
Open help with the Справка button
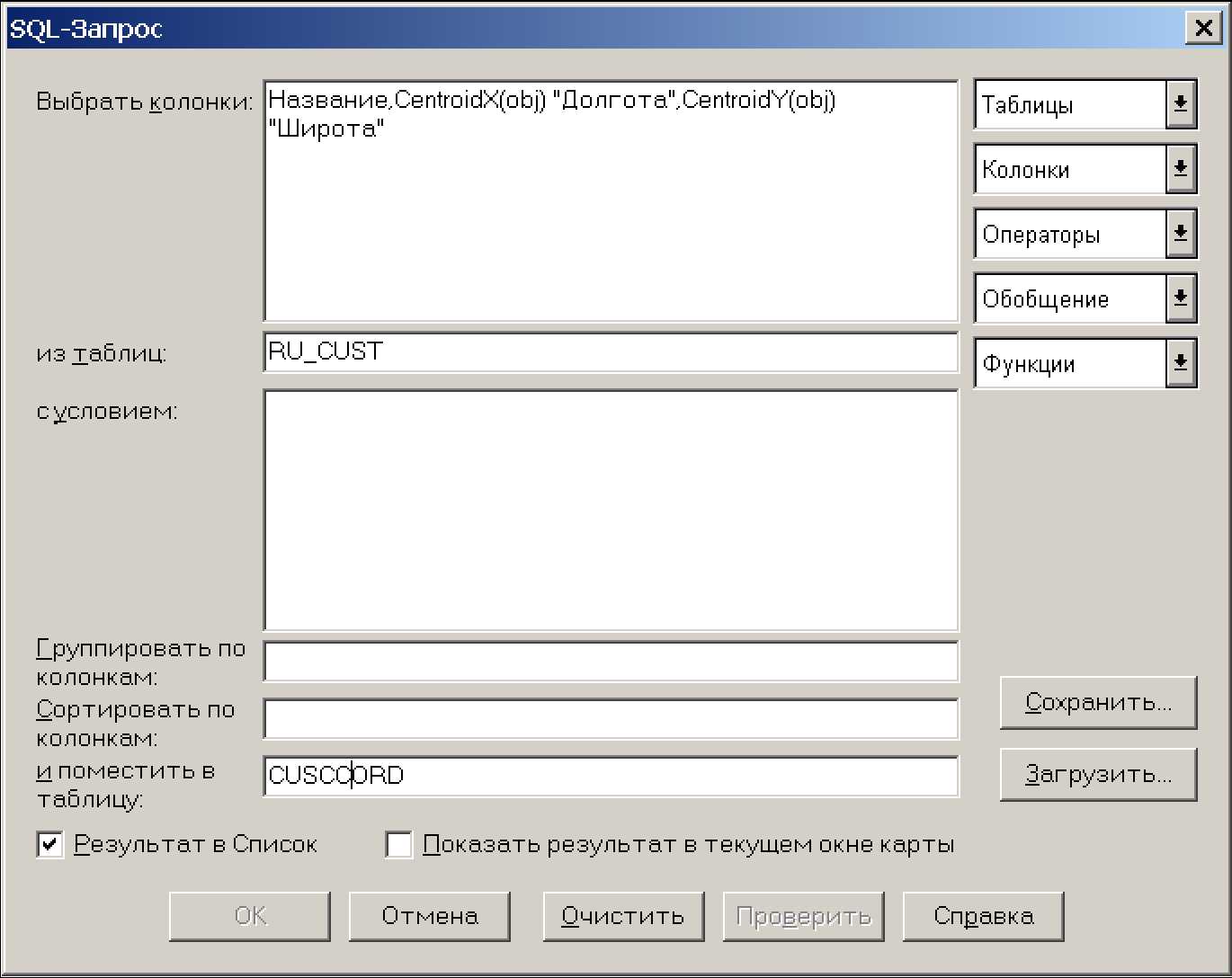click(x=983, y=916)
